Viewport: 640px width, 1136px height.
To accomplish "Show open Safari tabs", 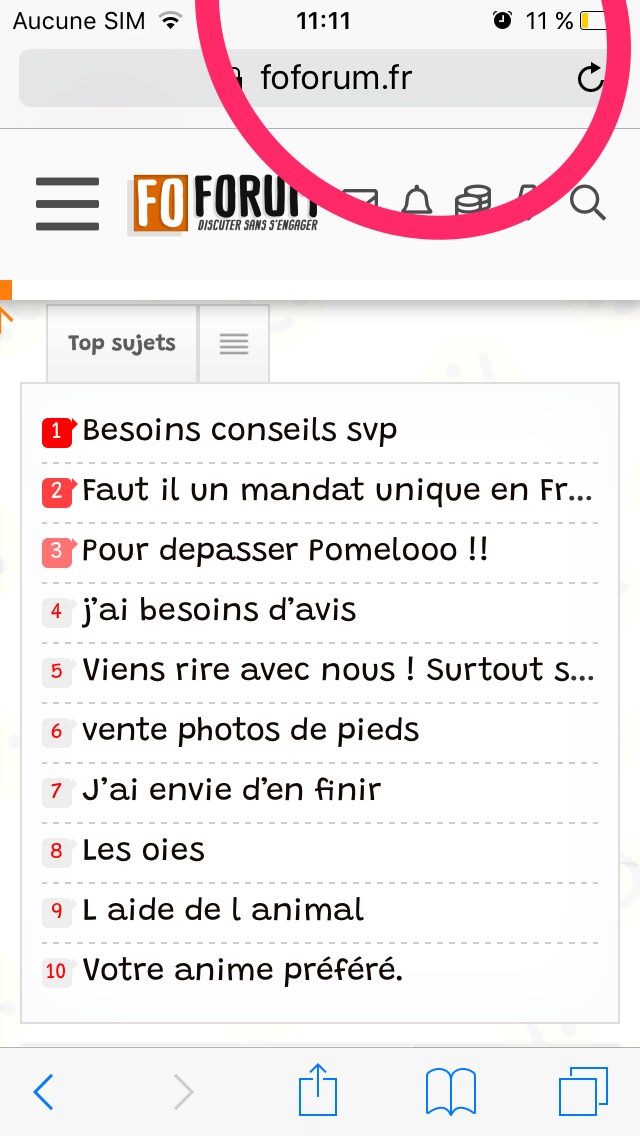I will tap(583, 1091).
